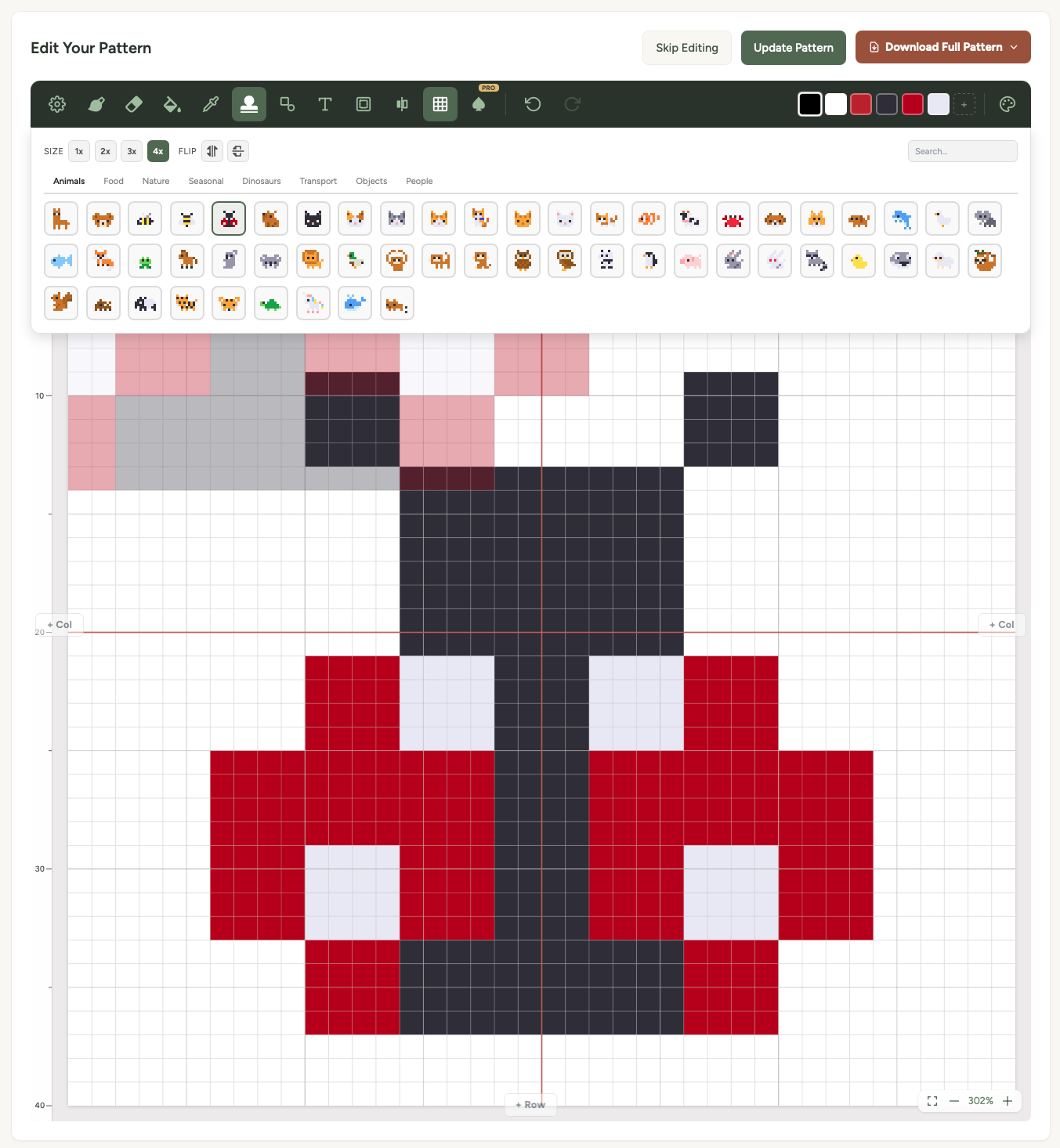This screenshot has height=1148, width=1060.
Task: Choose the green turtle stamp
Action: coord(271,303)
